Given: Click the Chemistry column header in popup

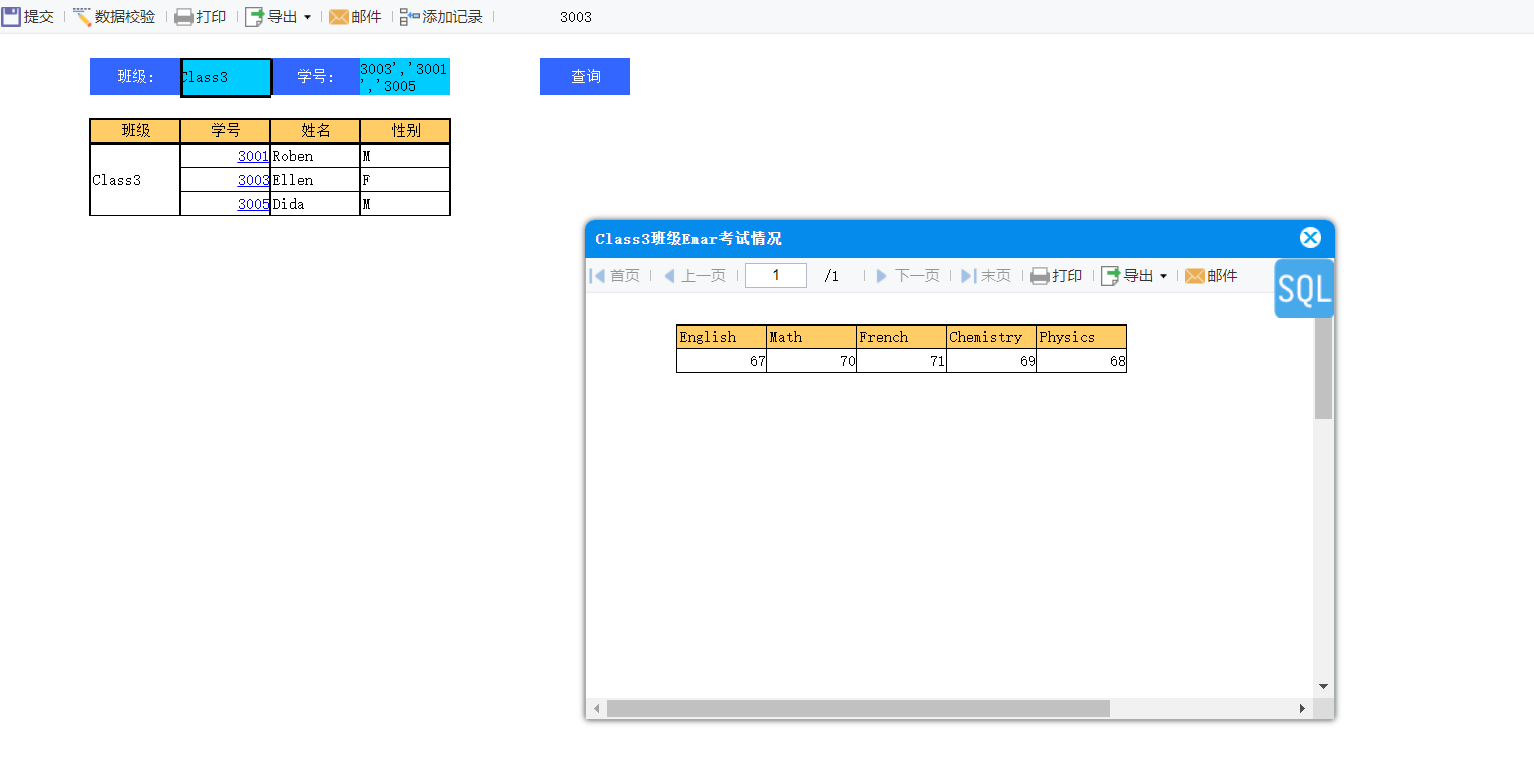Looking at the screenshot, I should point(991,337).
